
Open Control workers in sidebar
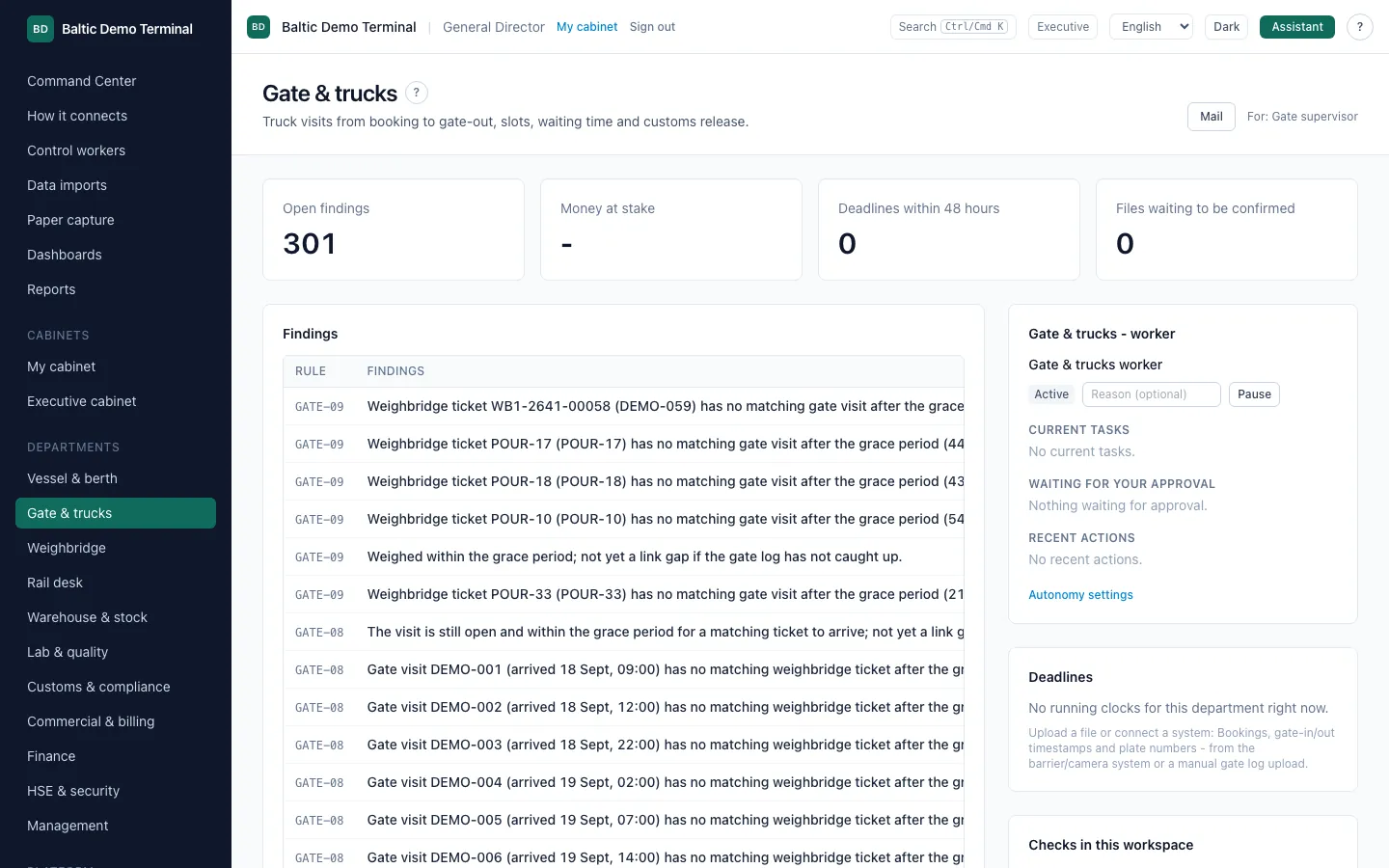116,150
